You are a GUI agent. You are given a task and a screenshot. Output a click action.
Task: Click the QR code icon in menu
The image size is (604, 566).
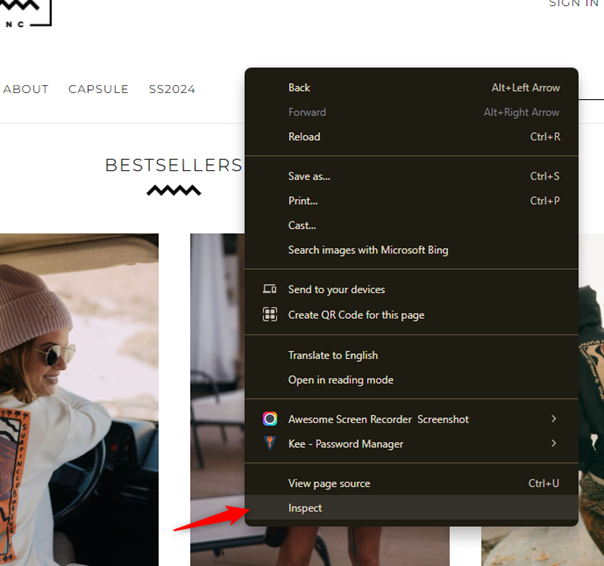tap(269, 315)
